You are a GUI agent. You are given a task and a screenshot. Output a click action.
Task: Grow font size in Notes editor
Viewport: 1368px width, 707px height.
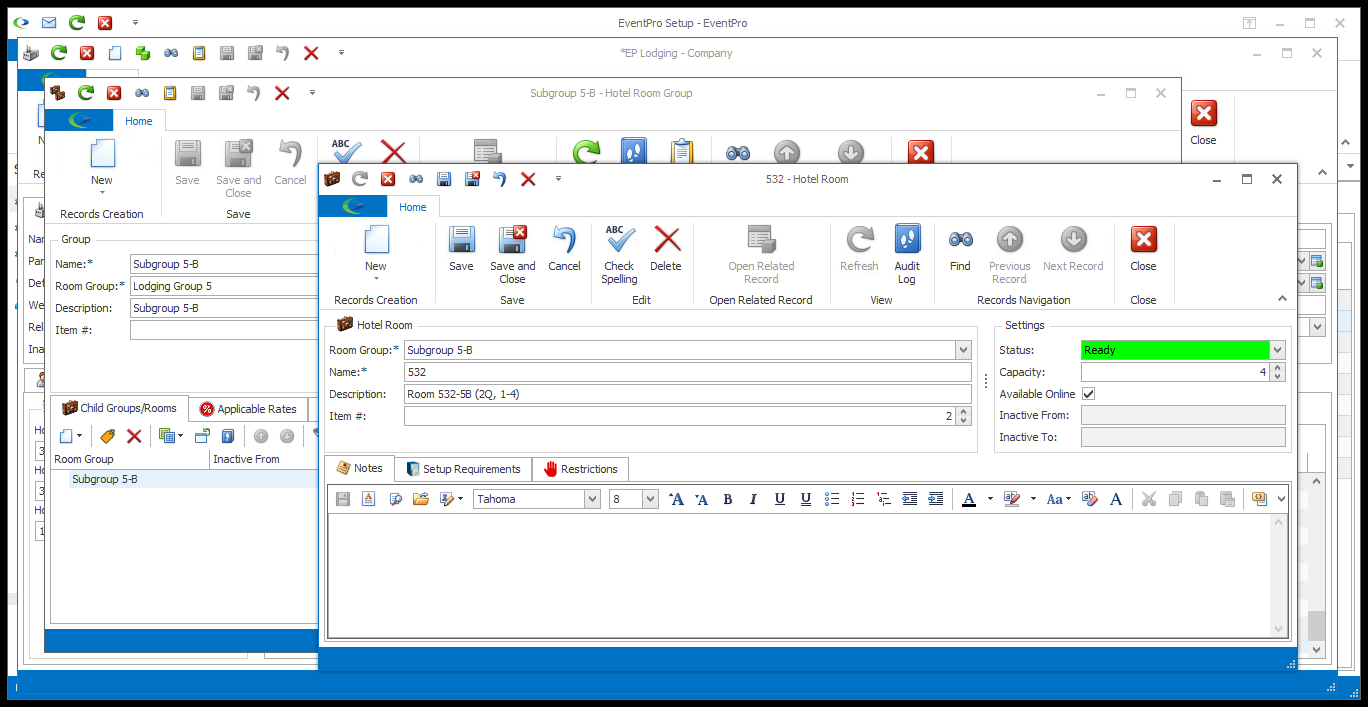click(x=676, y=499)
